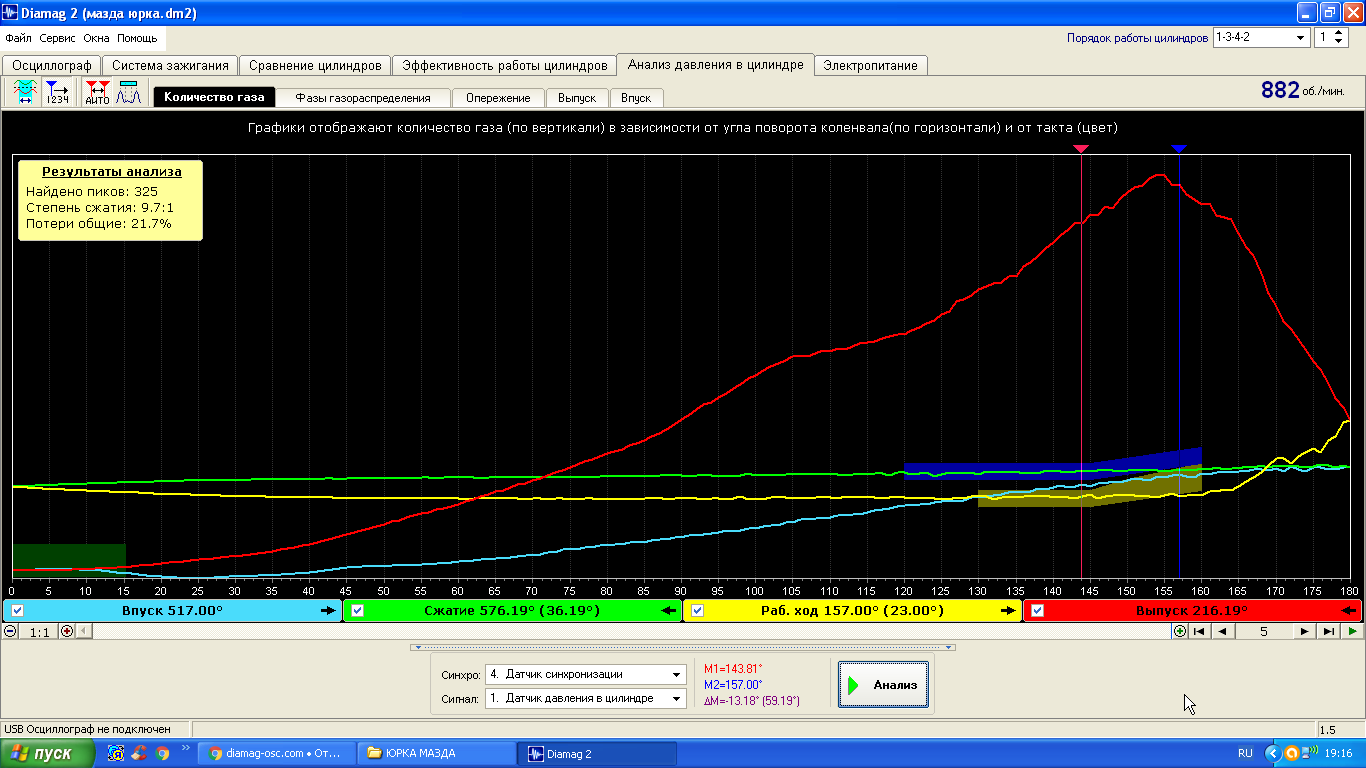Click the 882 об./мин. RPM readout
Screen dimensions: 1366x768
(x=1303, y=90)
